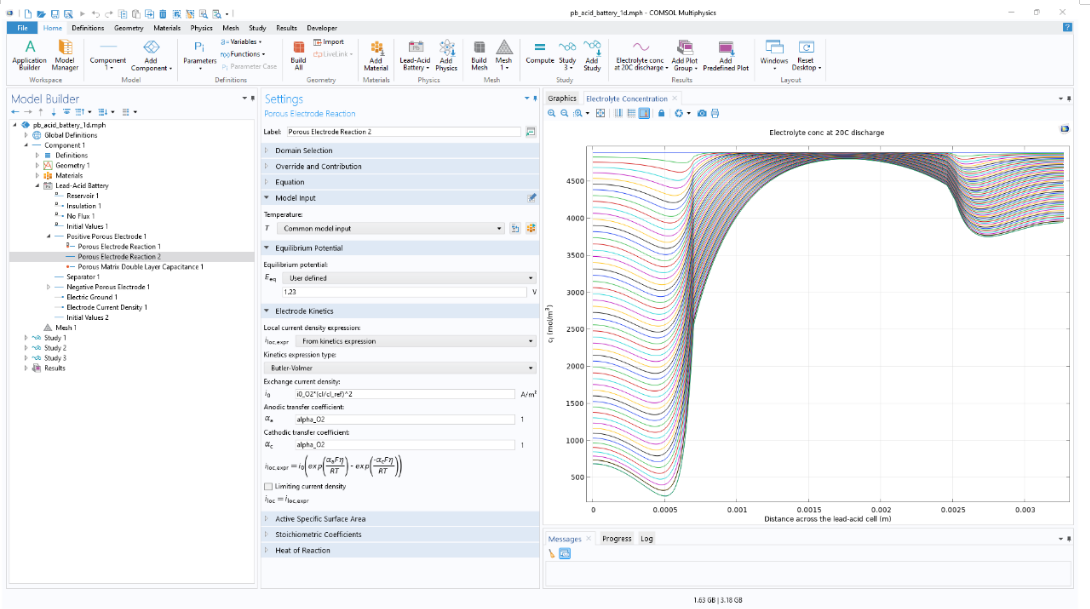Zoom out on the graphics plot

(564, 113)
